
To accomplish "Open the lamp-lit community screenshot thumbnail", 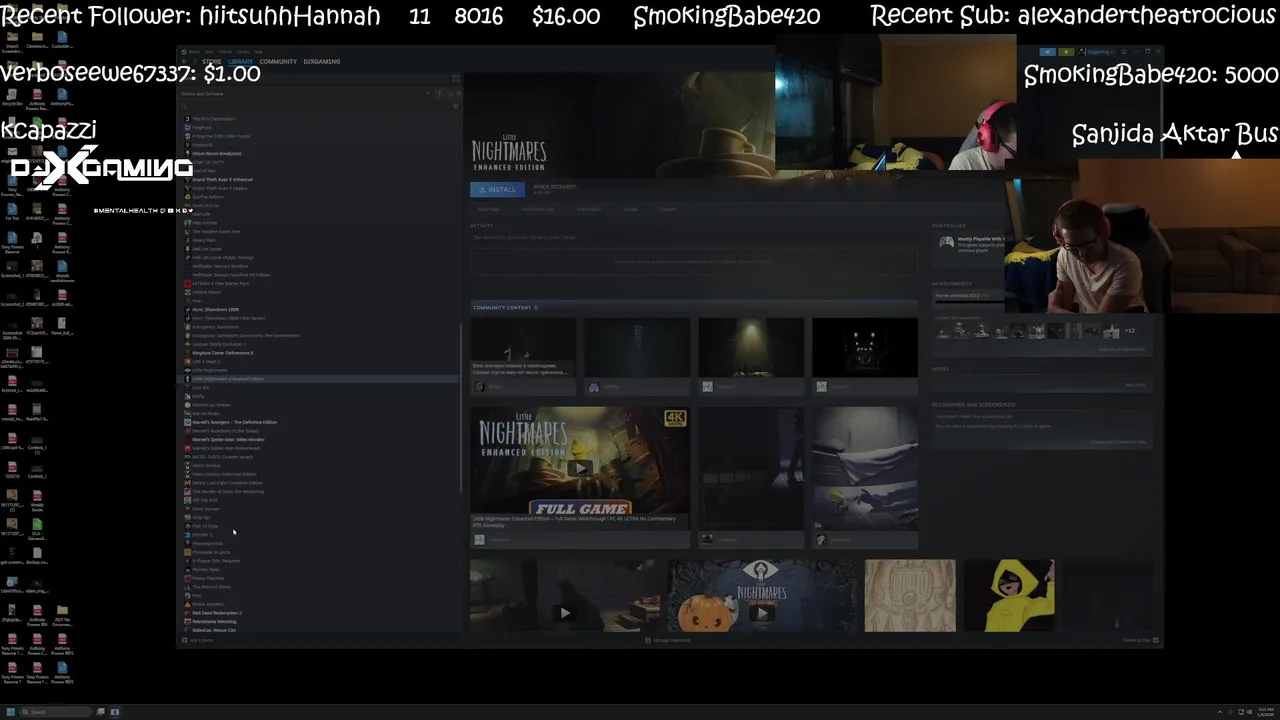I will pyautogui.click(x=751, y=347).
